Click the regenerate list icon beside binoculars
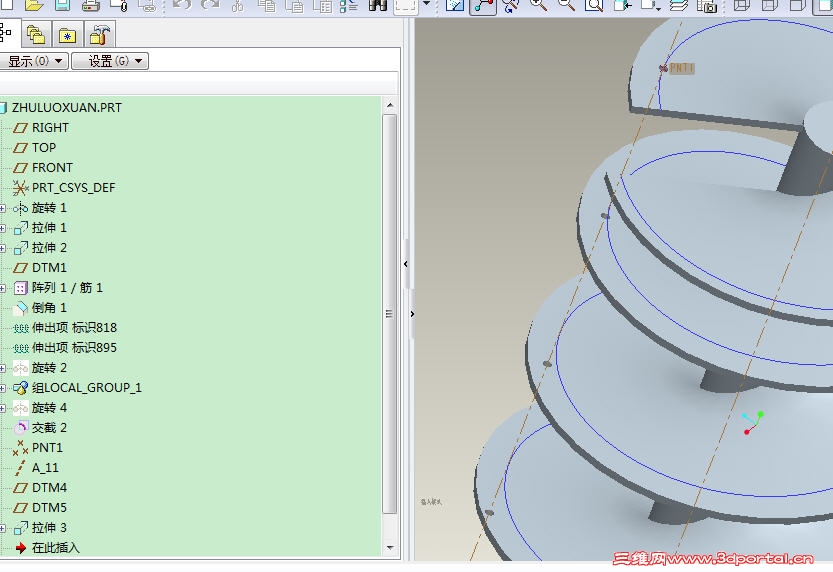Screen dimensions: 833x572 (350, 5)
